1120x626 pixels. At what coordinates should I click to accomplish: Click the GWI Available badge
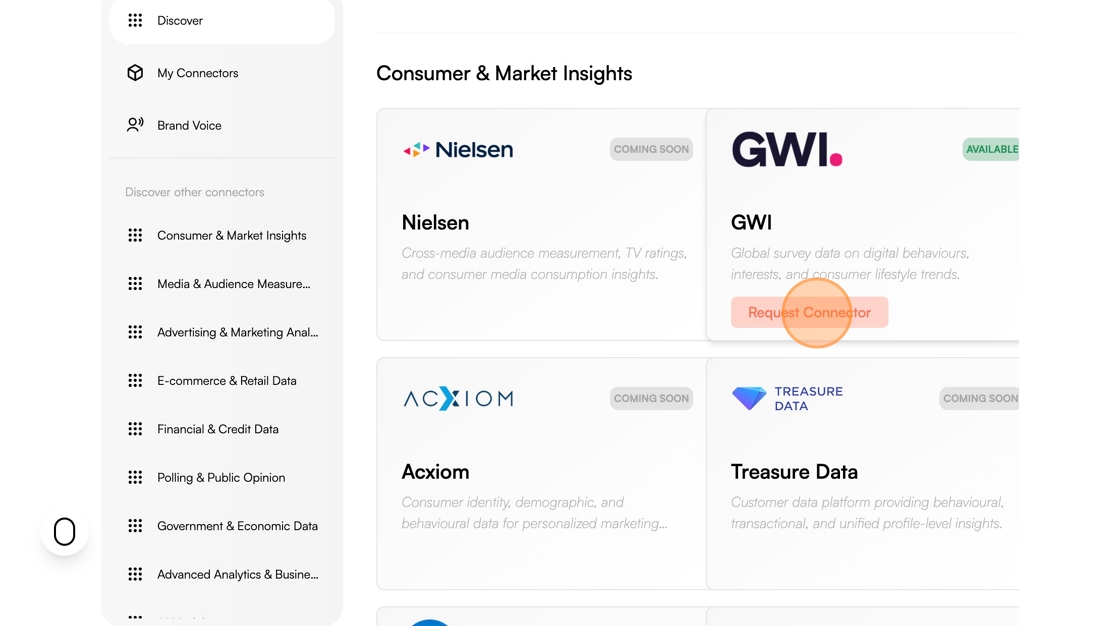pos(991,149)
